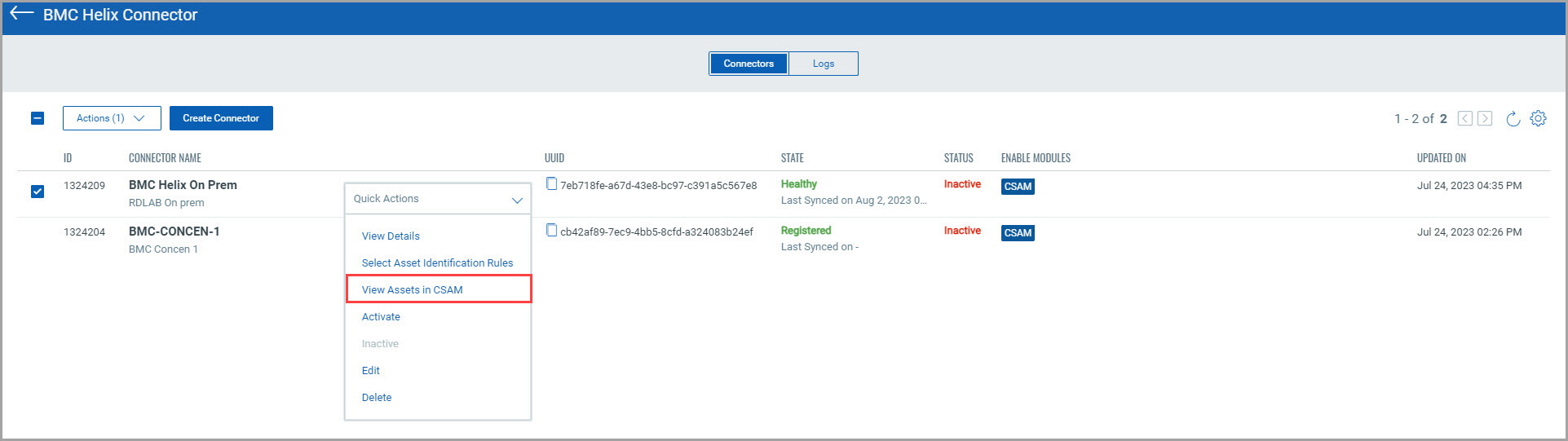Viewport: 1568px width, 441px height.
Task: Click the Healthy state text
Action: (x=799, y=184)
